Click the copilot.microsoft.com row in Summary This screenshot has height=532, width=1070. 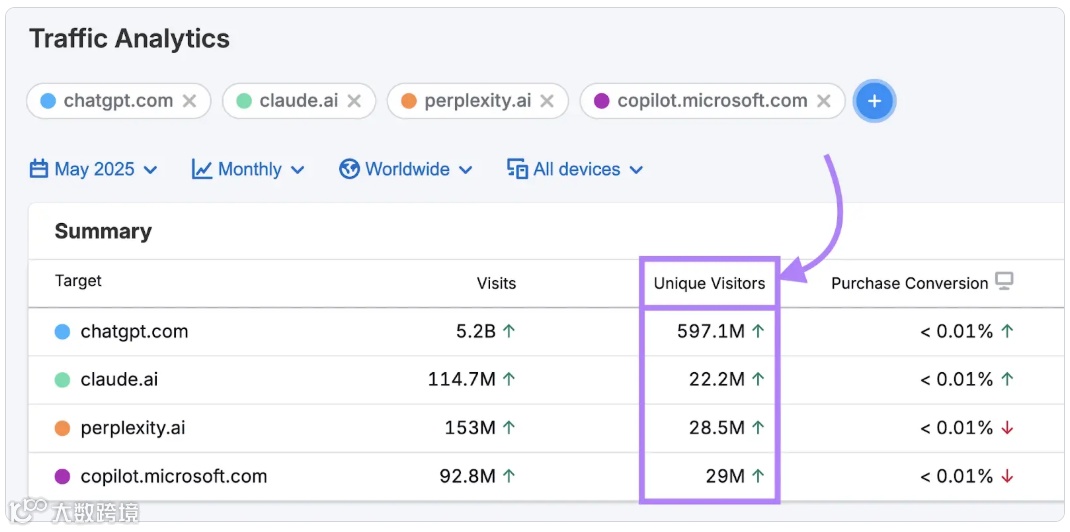pyautogui.click(x=173, y=476)
